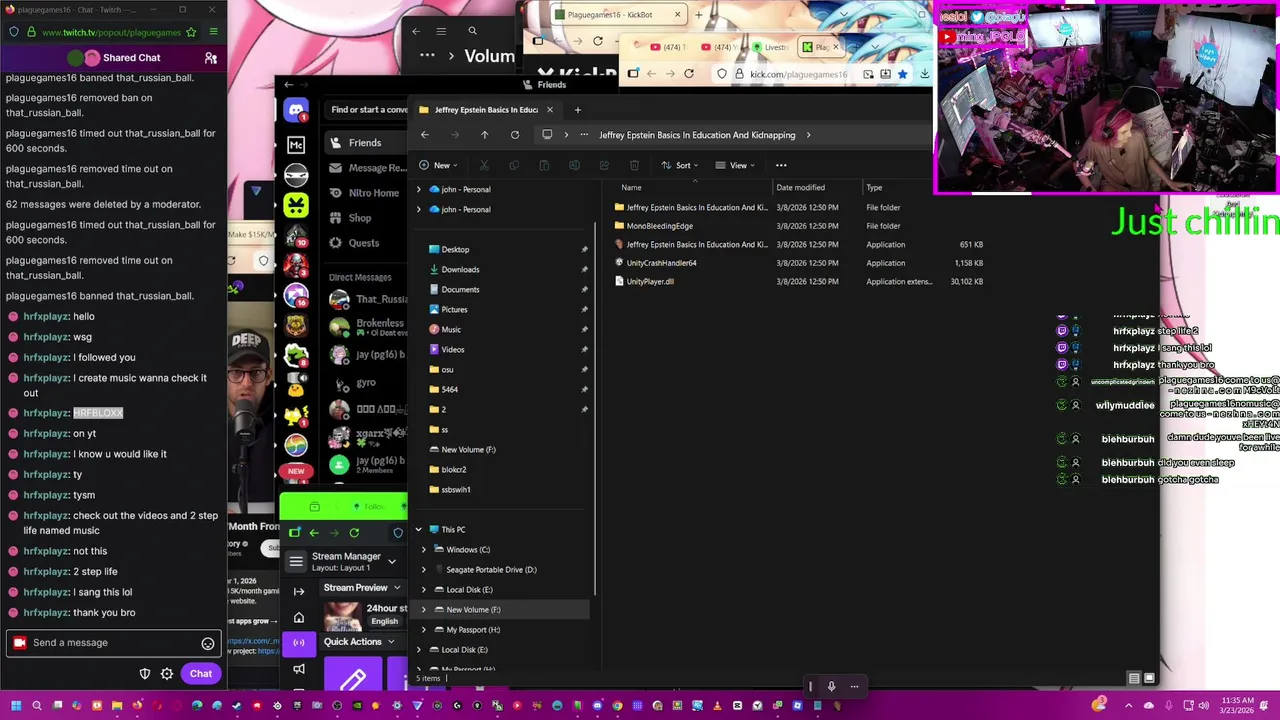Viewport: 1280px width, 720px height.
Task: Switch to large icons view in Explorer status bar
Action: point(1149,678)
